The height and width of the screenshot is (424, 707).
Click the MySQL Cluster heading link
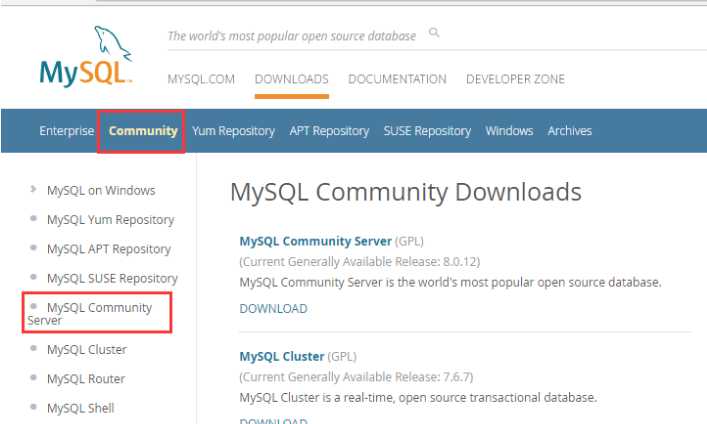point(282,356)
